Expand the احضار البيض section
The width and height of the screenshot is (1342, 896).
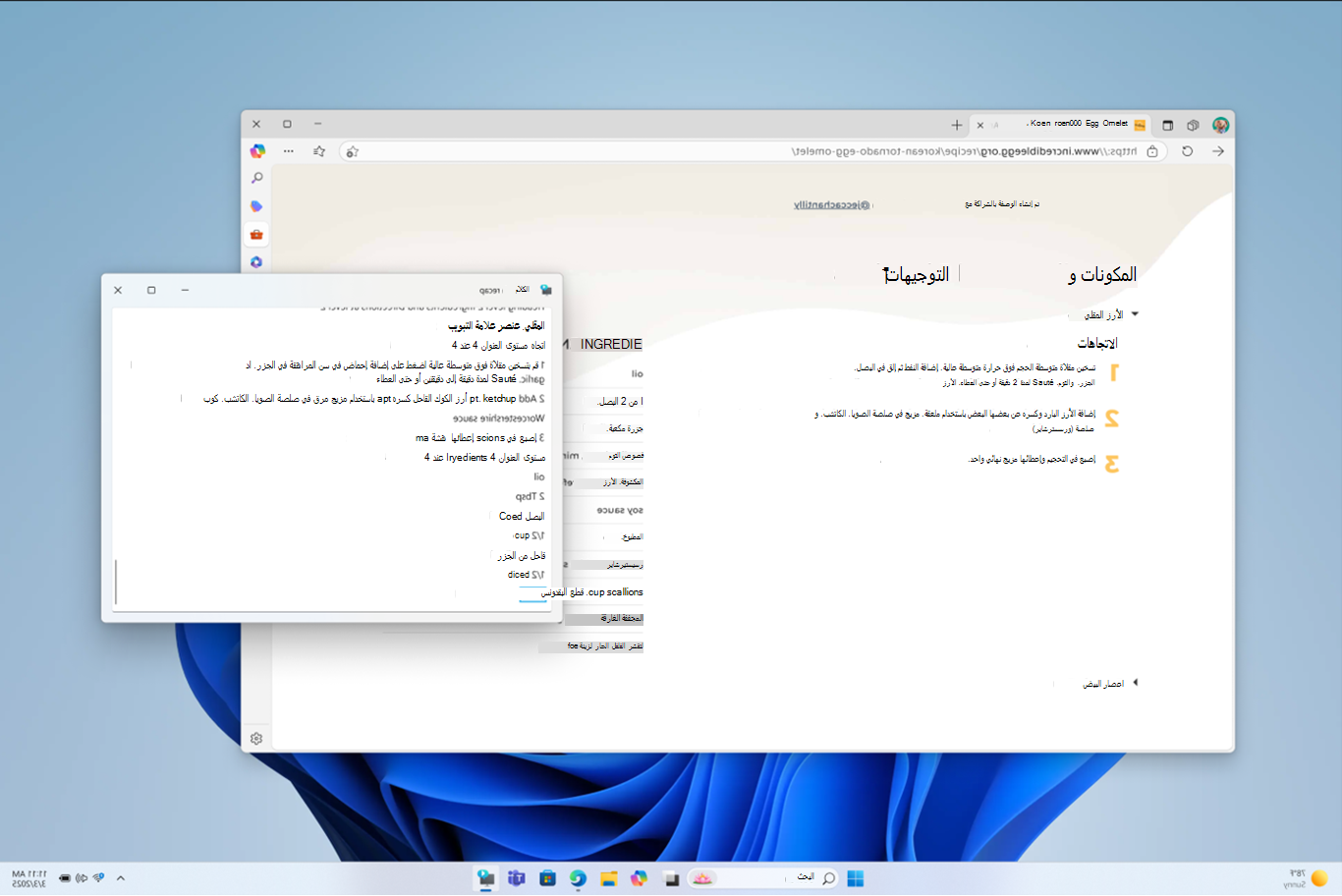click(1135, 683)
